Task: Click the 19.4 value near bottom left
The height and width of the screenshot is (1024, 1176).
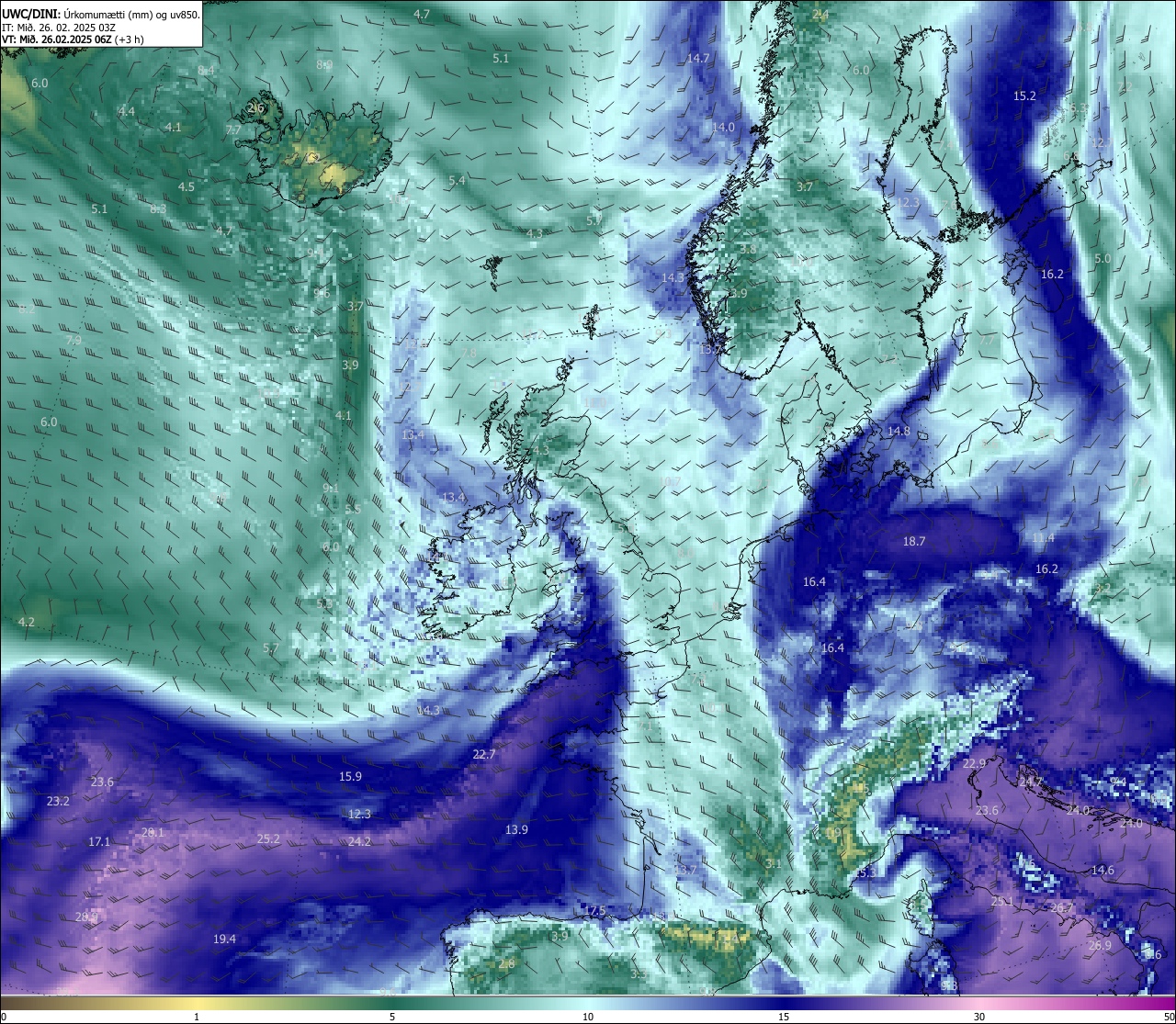Action: pos(224,940)
